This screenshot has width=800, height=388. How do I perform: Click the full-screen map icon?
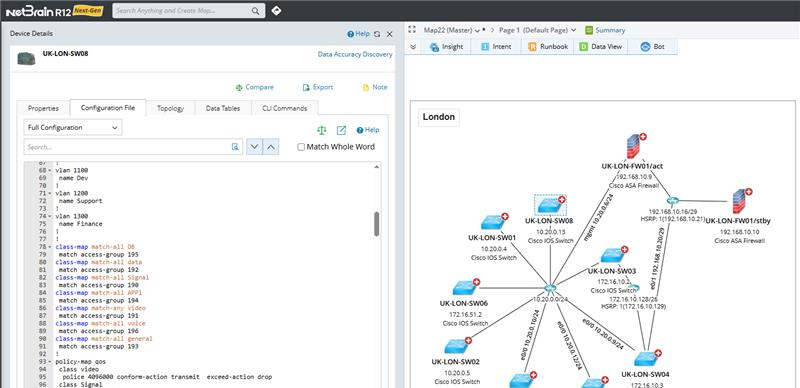(412, 30)
